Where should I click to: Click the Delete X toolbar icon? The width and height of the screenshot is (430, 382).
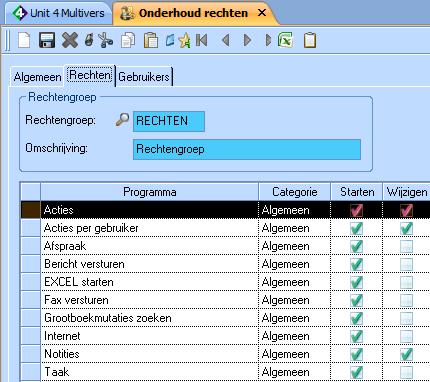coord(70,40)
